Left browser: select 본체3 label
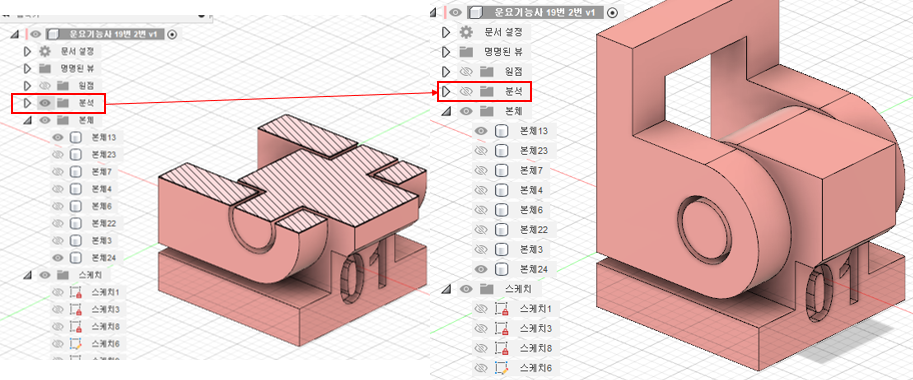This screenshot has height=380, width=913. [x=101, y=240]
